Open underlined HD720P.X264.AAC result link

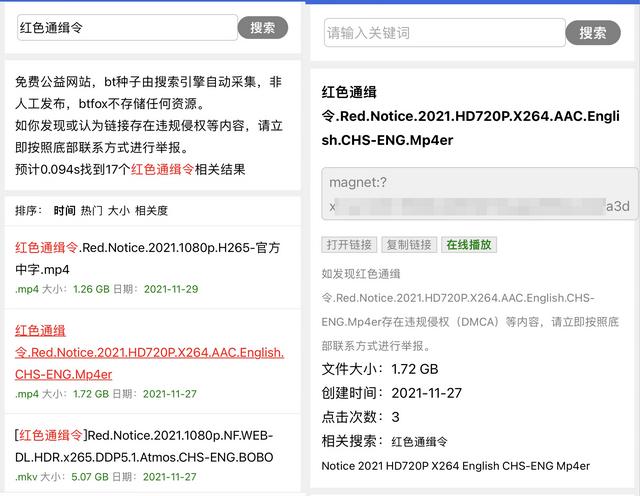149,352
